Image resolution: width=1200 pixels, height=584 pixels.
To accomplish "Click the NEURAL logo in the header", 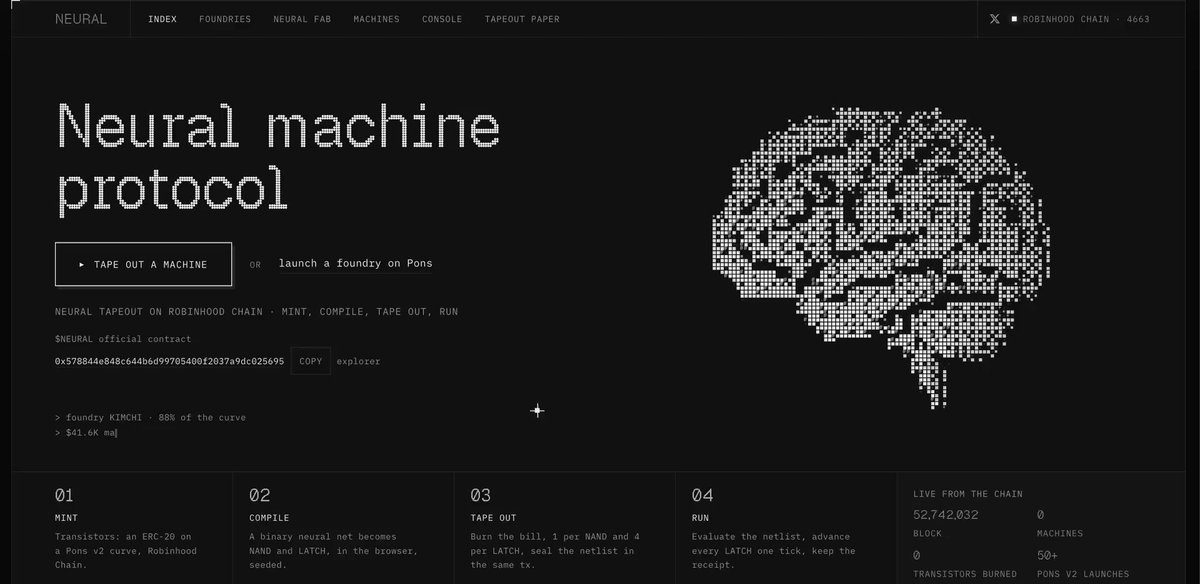I will [81, 19].
